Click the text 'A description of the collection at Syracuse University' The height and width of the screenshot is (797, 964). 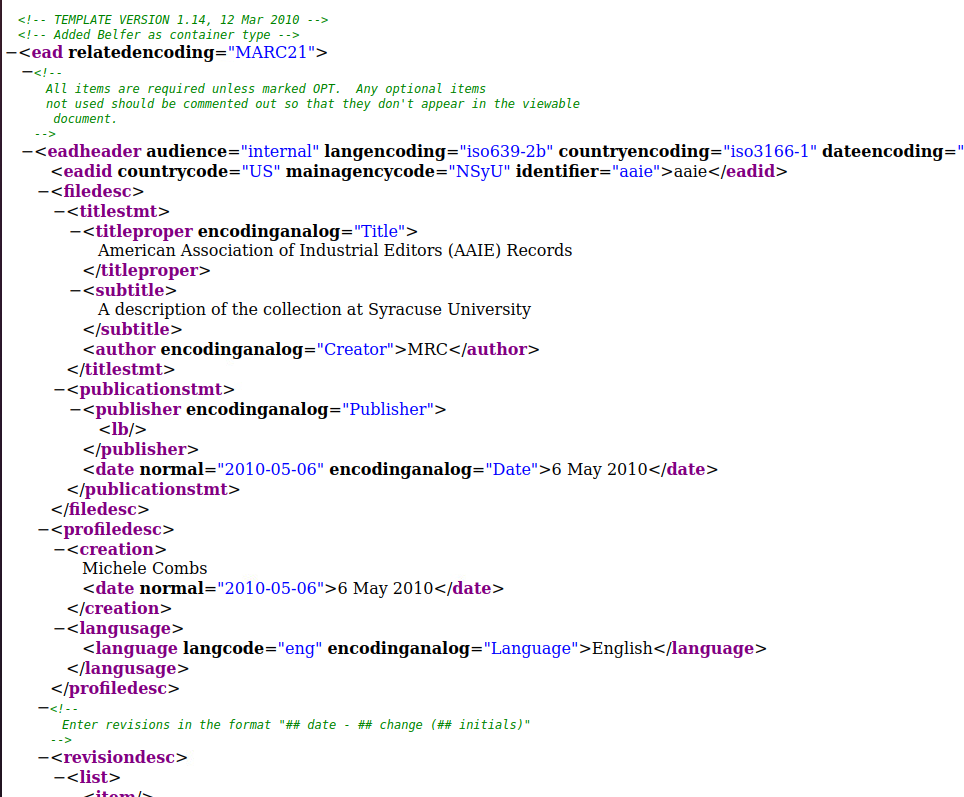[x=314, y=310]
